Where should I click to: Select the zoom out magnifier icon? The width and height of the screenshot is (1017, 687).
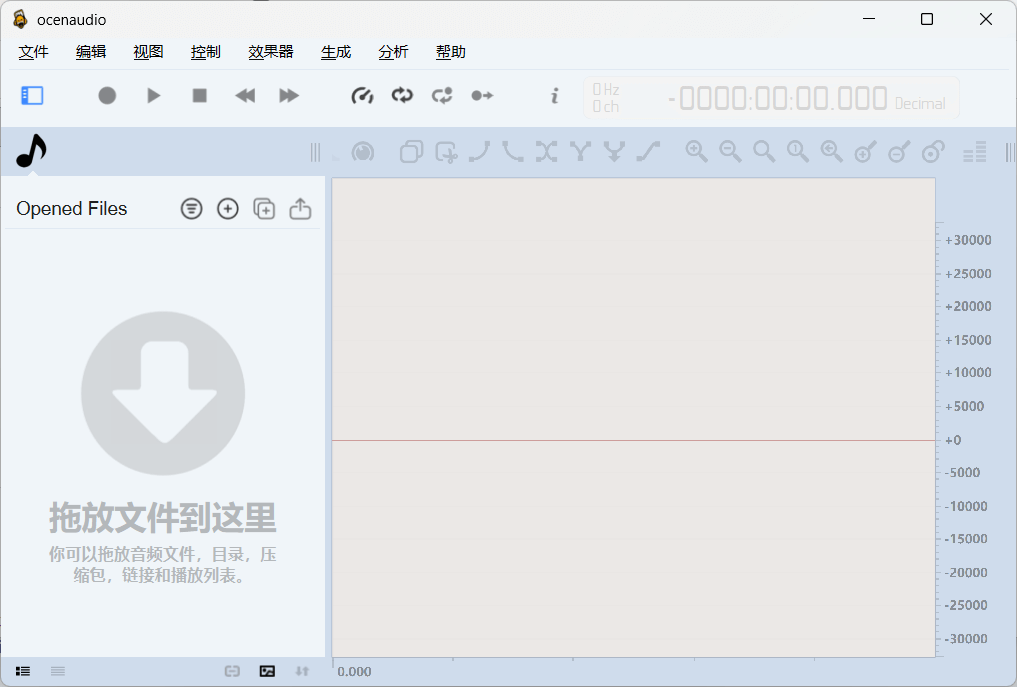click(730, 151)
